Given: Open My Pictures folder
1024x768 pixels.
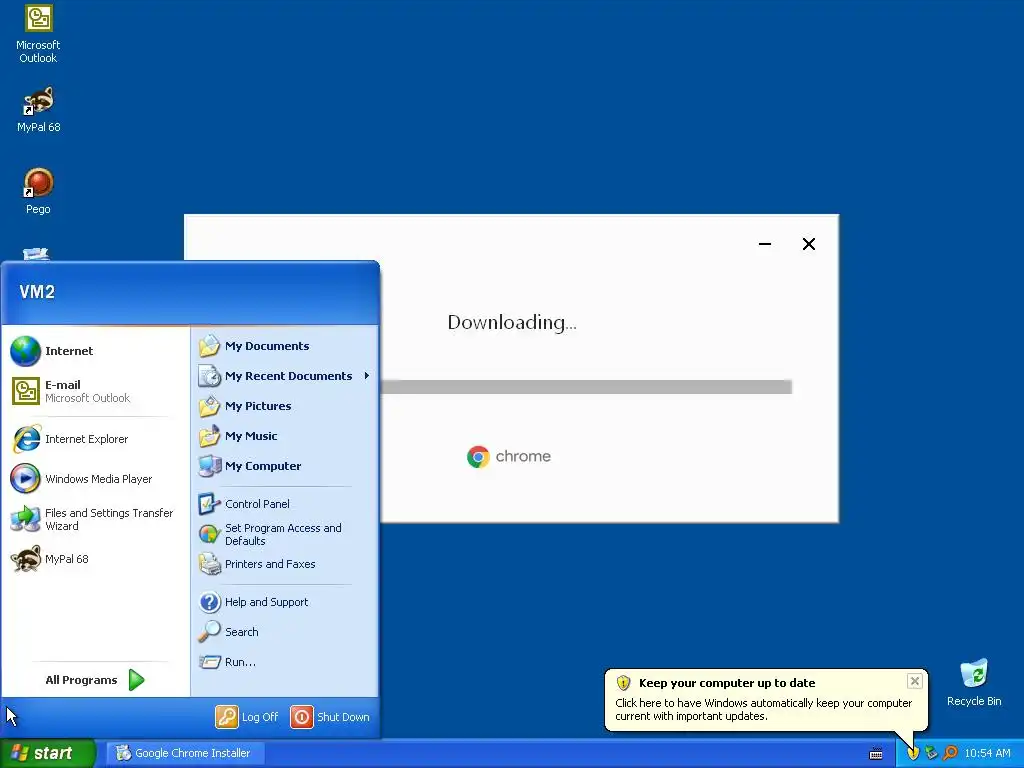Looking at the screenshot, I should (x=284, y=406).
